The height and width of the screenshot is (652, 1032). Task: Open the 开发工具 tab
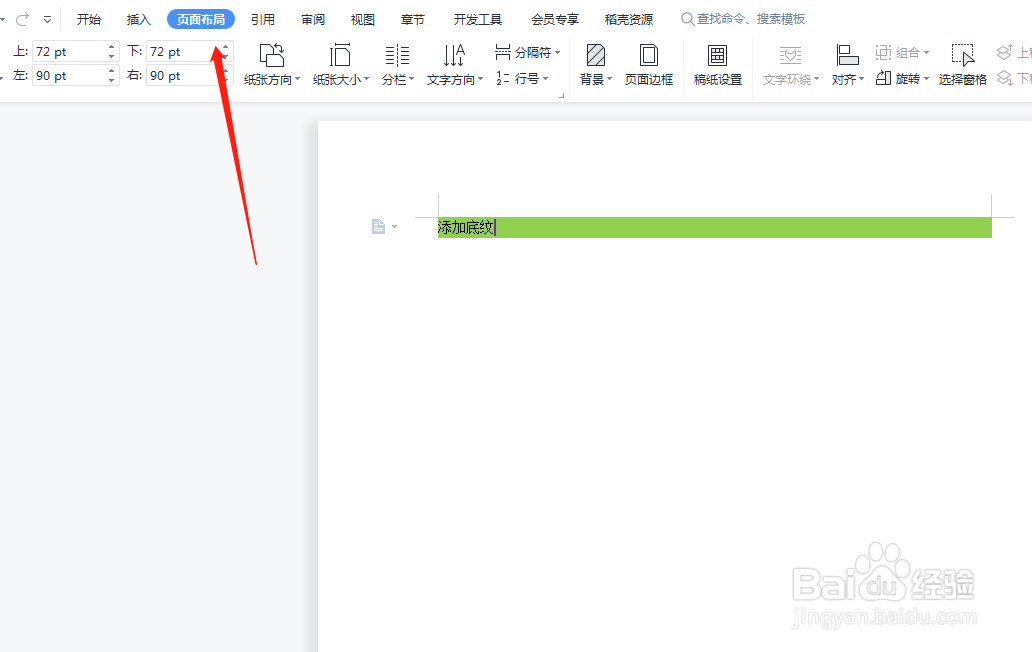pyautogui.click(x=478, y=19)
